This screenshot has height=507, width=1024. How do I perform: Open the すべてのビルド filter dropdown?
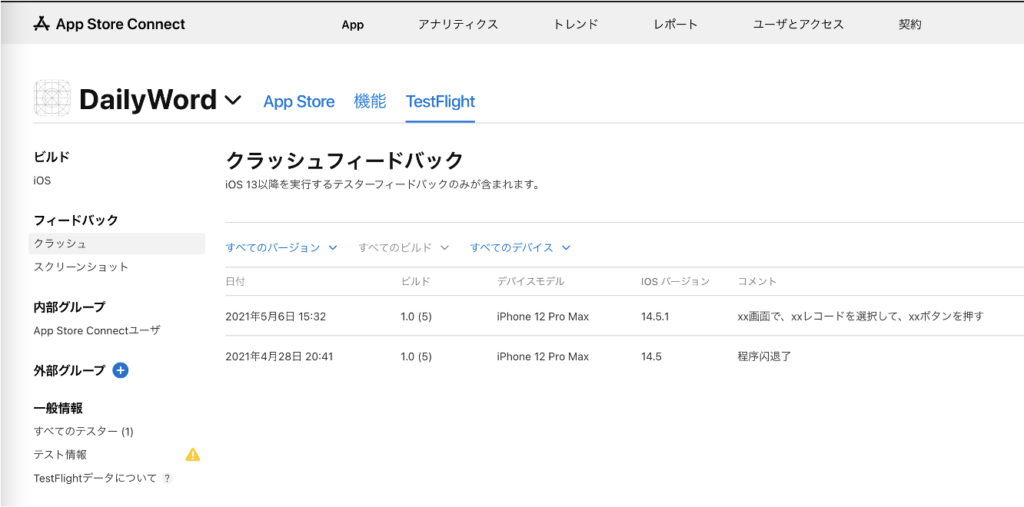[404, 248]
